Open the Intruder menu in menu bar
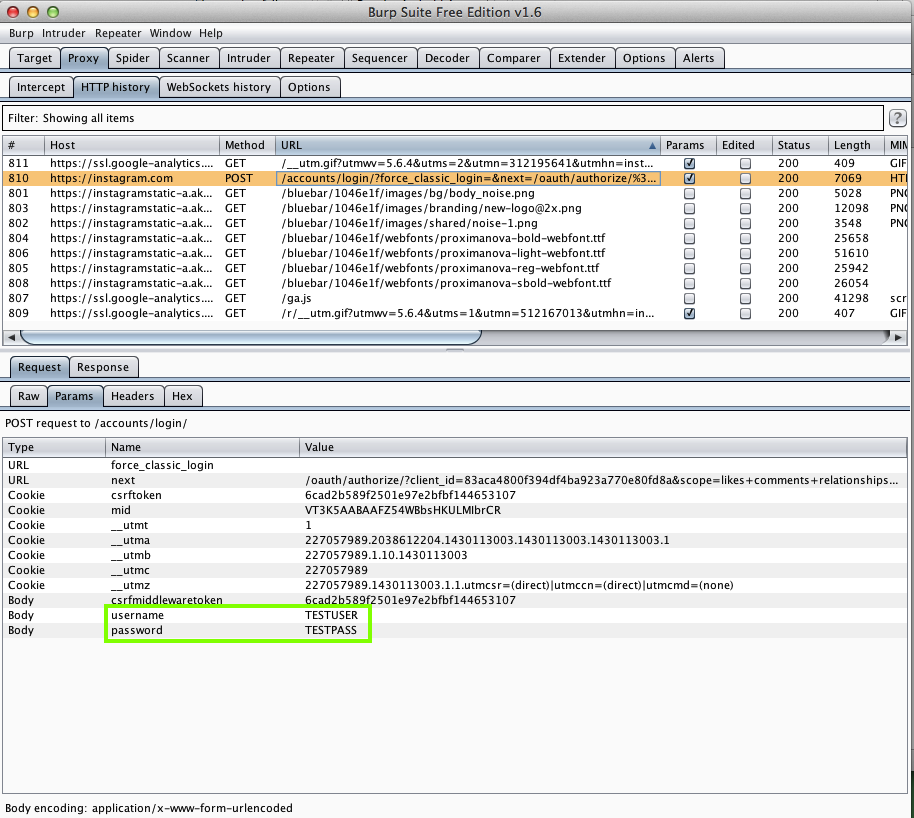The height and width of the screenshot is (818, 914). click(64, 33)
